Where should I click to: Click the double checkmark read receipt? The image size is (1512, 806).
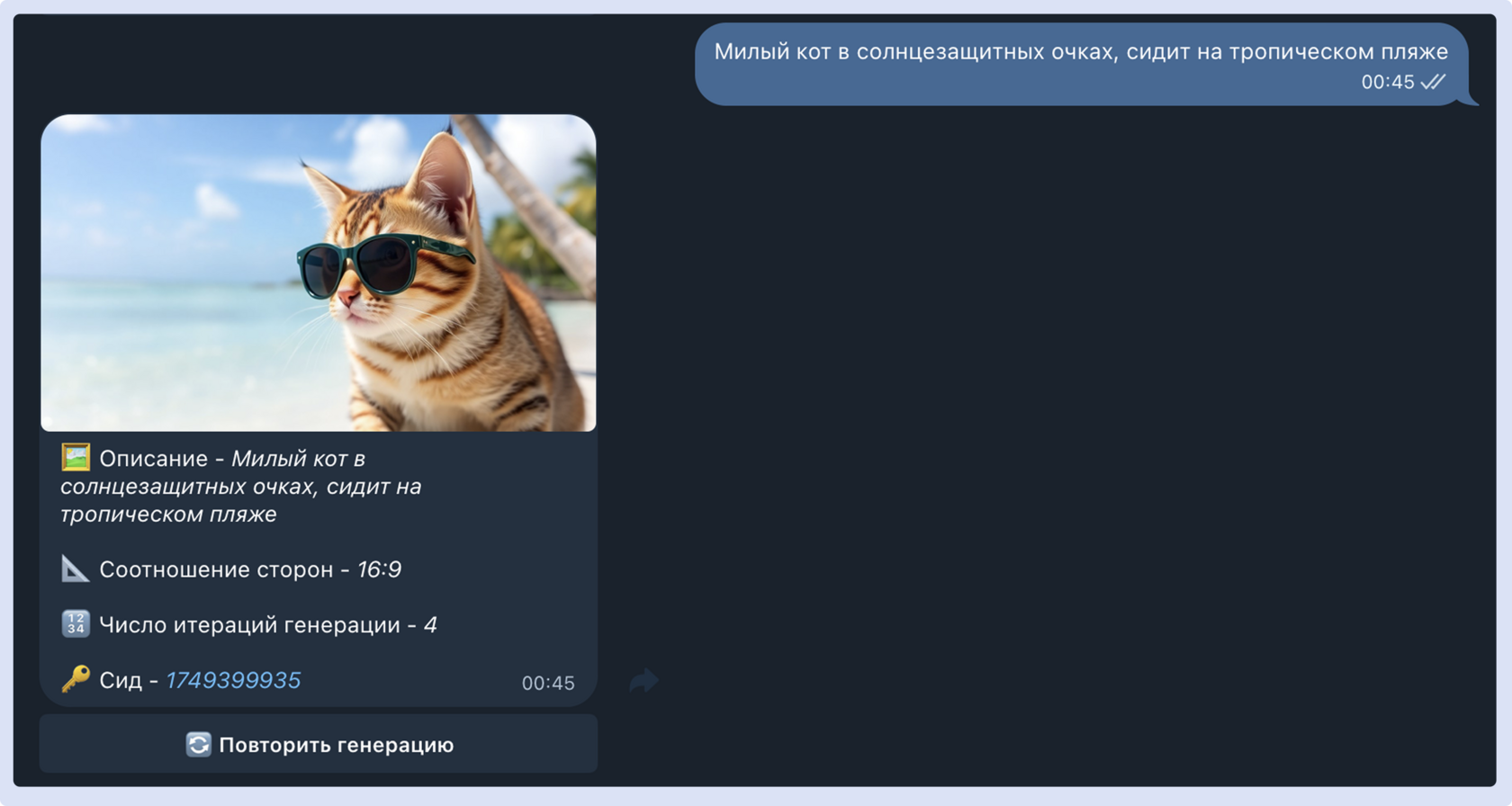pos(1434,82)
